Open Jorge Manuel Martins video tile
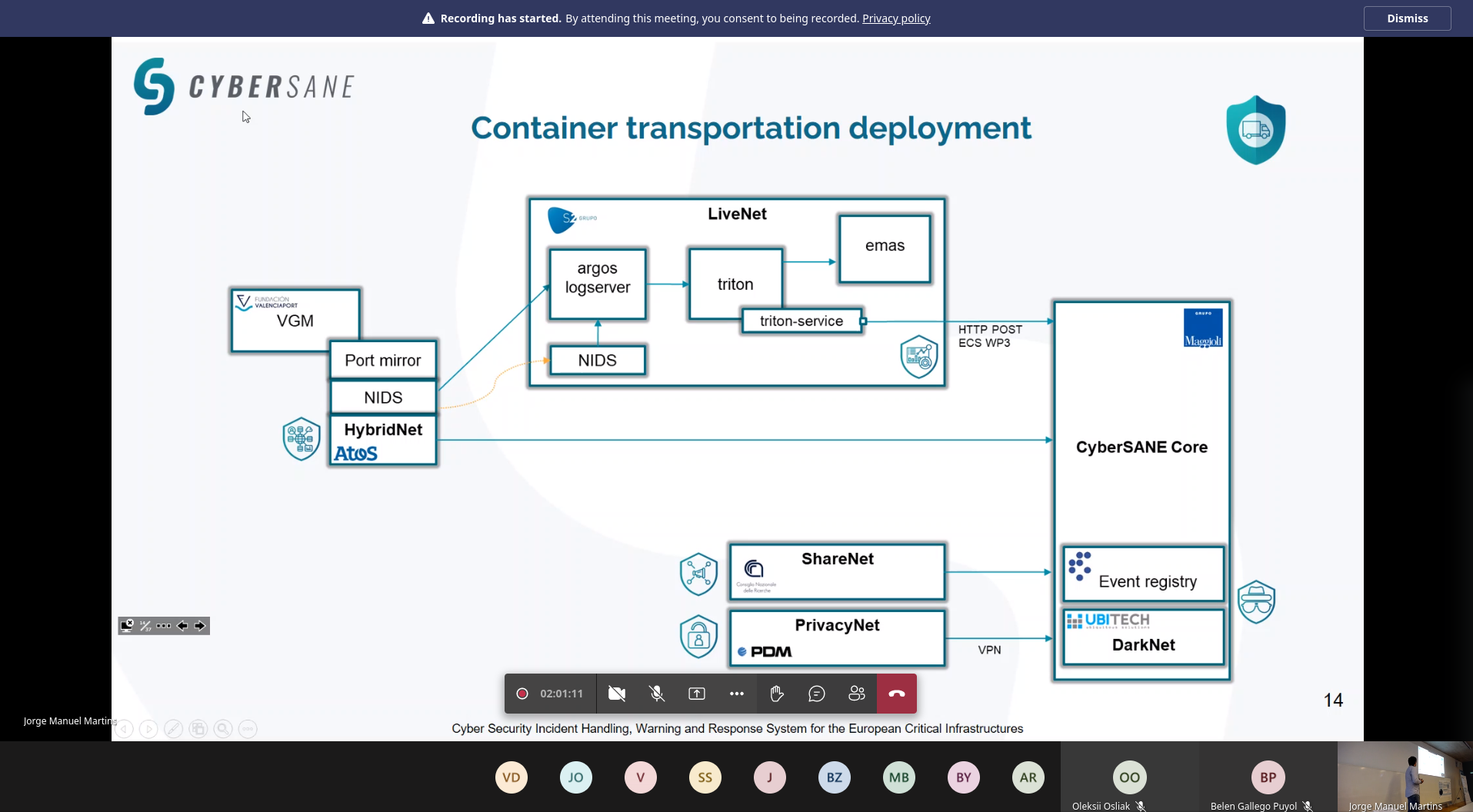 point(1405,777)
